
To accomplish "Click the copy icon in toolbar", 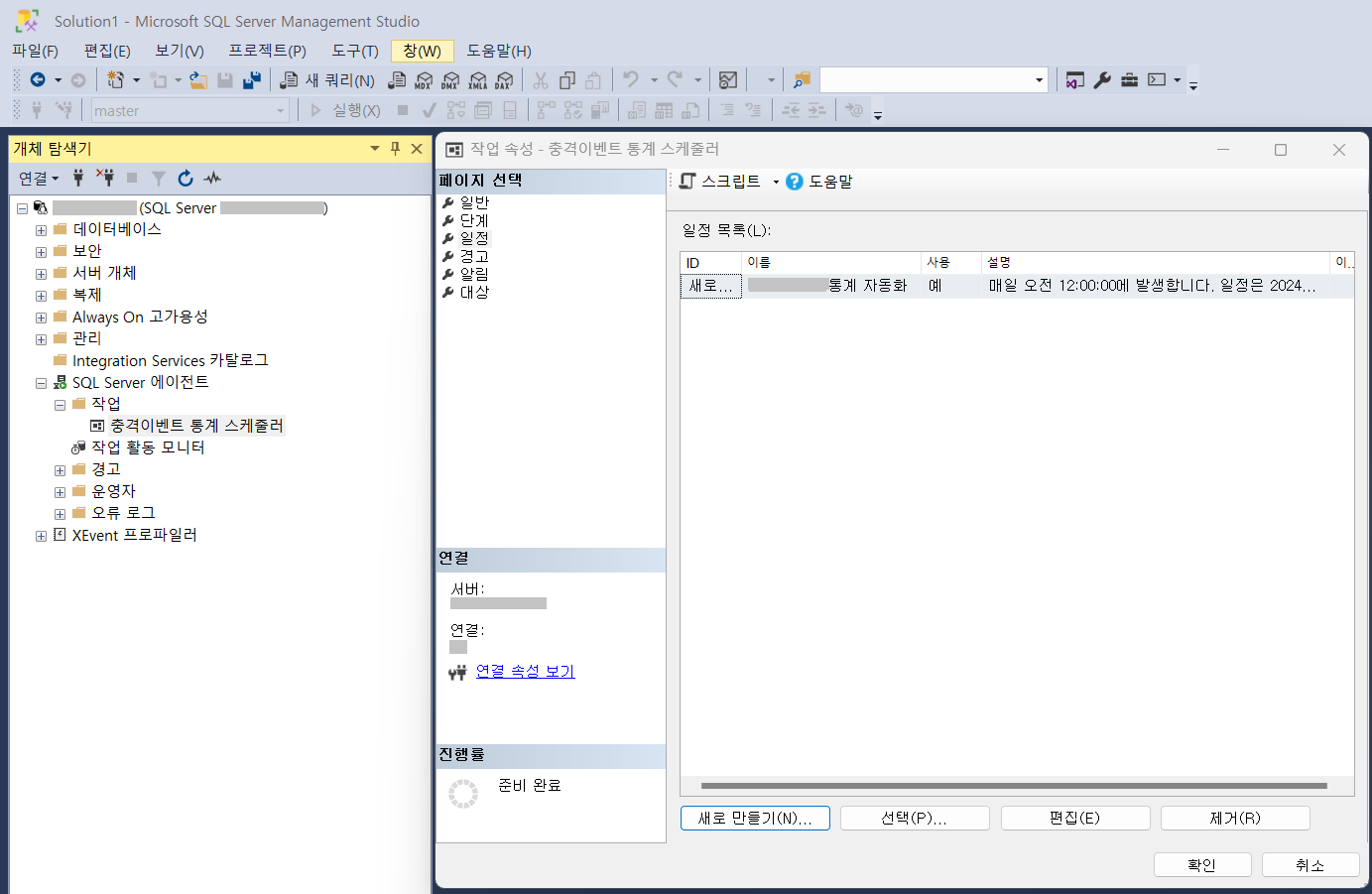I will pos(567,80).
